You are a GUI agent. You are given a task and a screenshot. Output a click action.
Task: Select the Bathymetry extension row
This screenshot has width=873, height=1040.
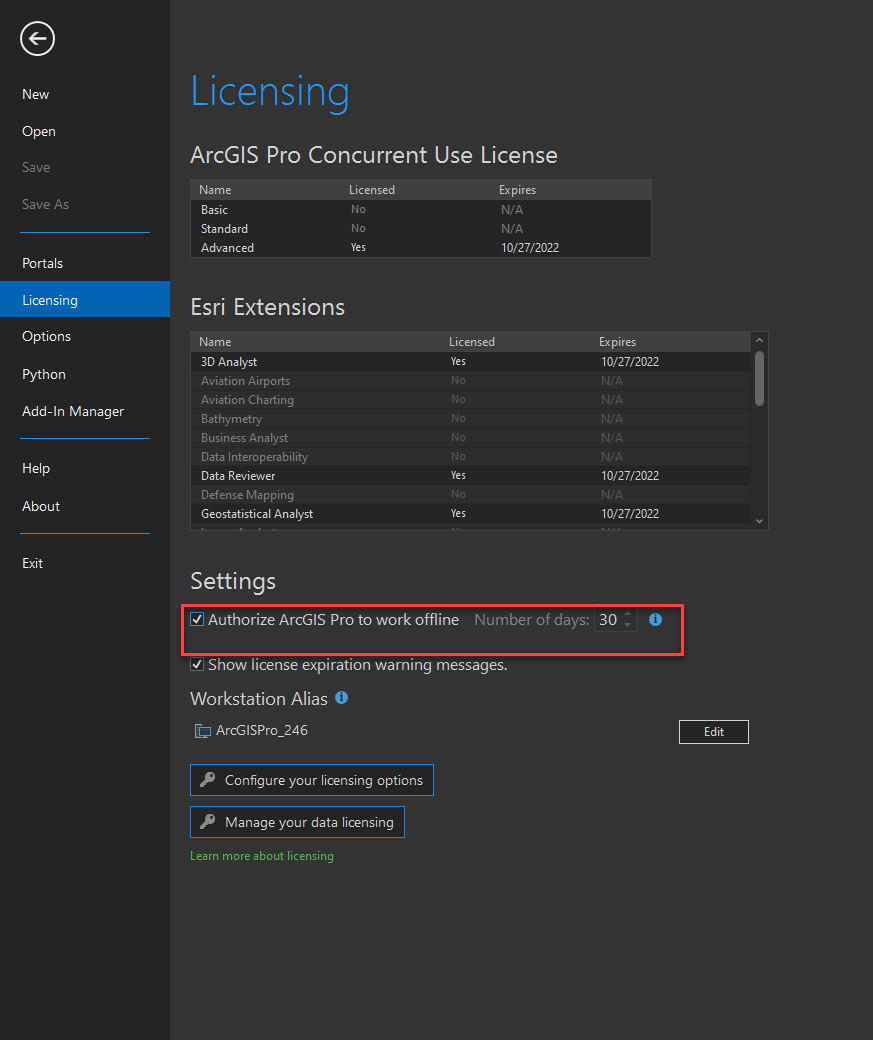pyautogui.click(x=471, y=419)
